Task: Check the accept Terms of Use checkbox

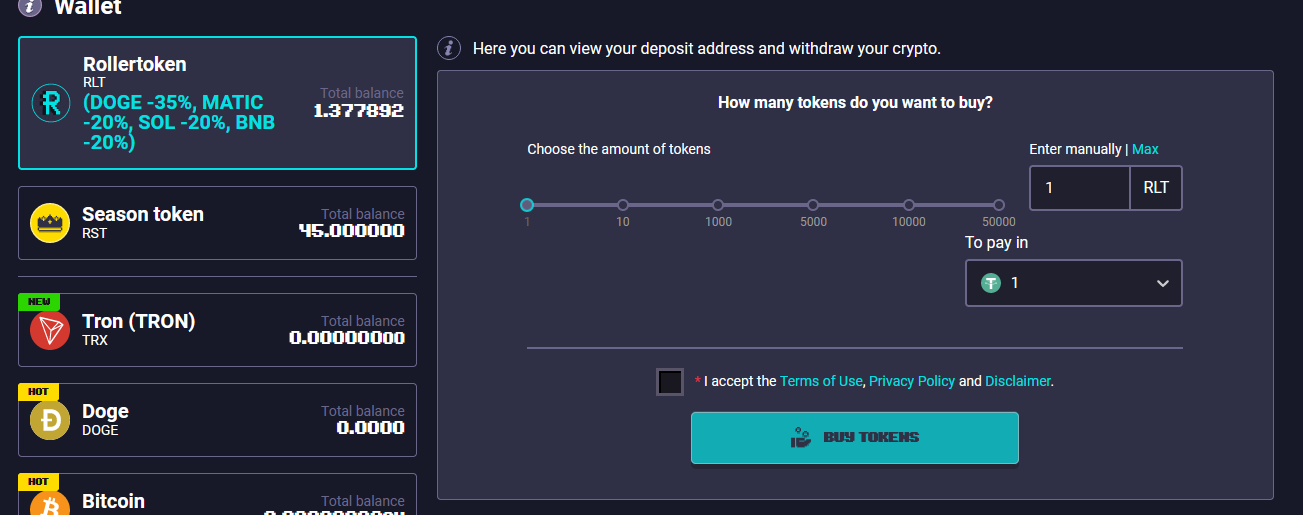Action: point(670,382)
